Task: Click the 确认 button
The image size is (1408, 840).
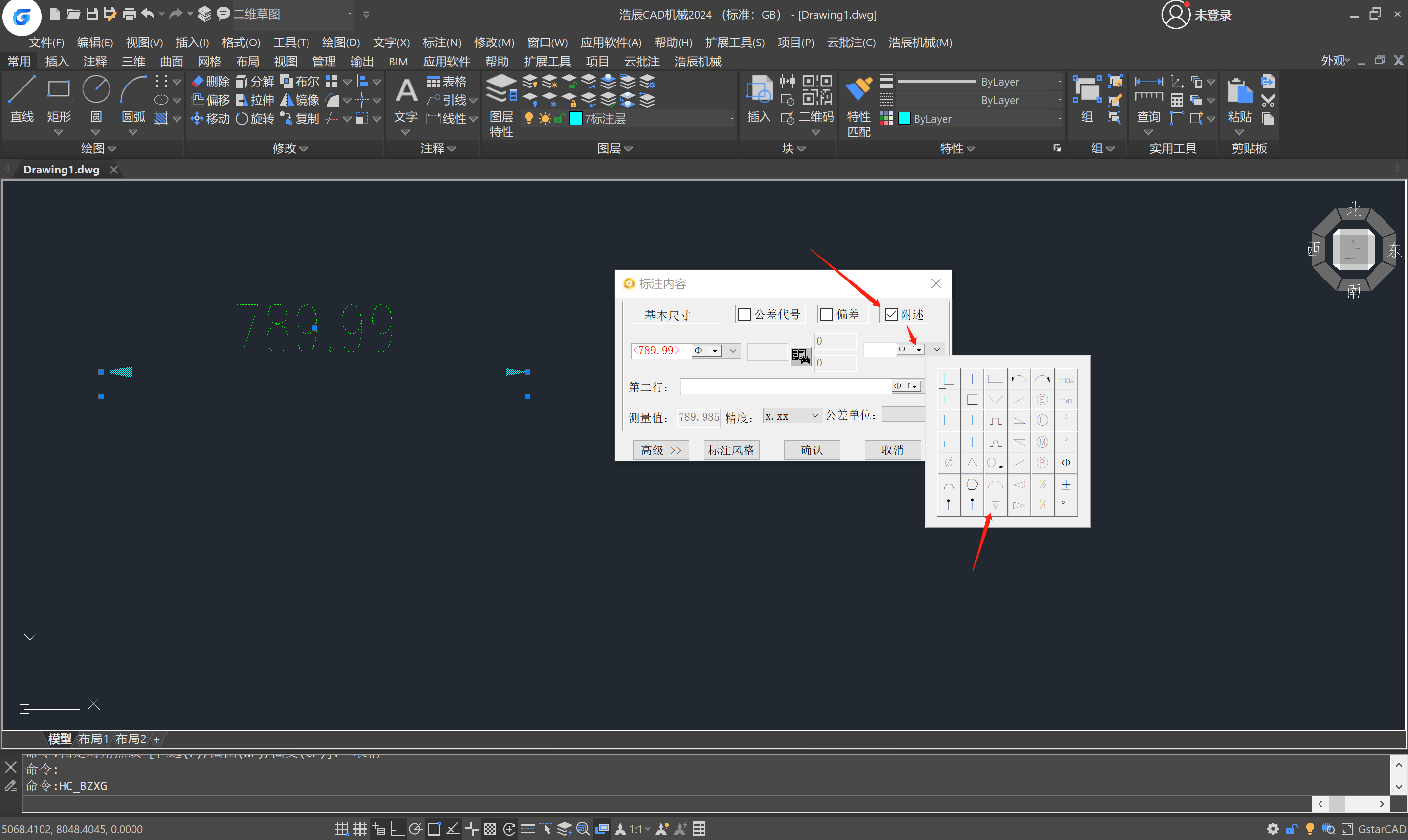Action: (x=811, y=450)
